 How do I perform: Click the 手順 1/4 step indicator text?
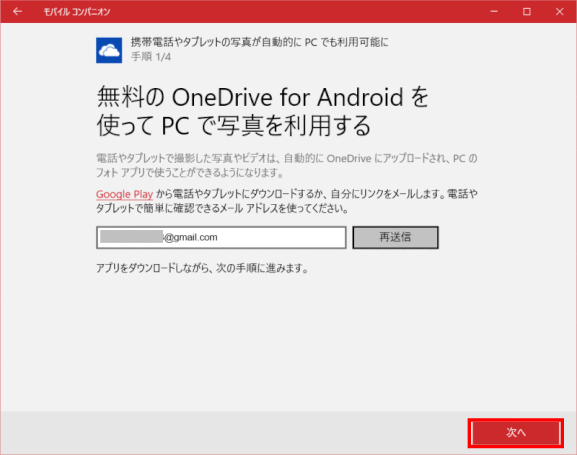[151, 57]
